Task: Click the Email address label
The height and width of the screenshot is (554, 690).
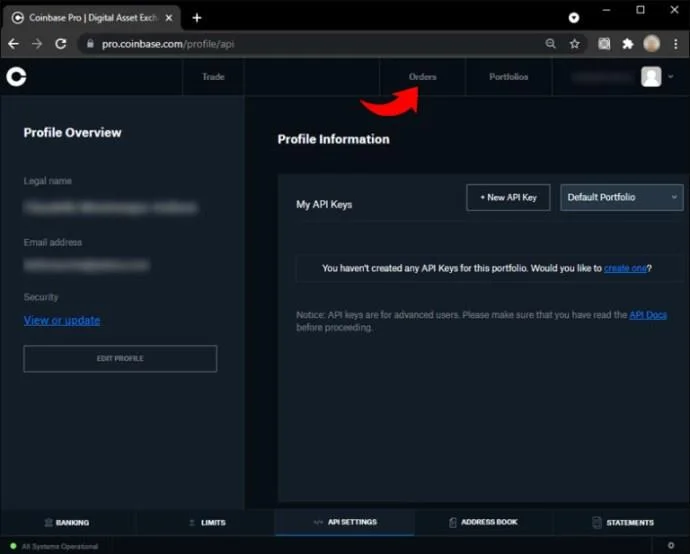Action: (53, 242)
